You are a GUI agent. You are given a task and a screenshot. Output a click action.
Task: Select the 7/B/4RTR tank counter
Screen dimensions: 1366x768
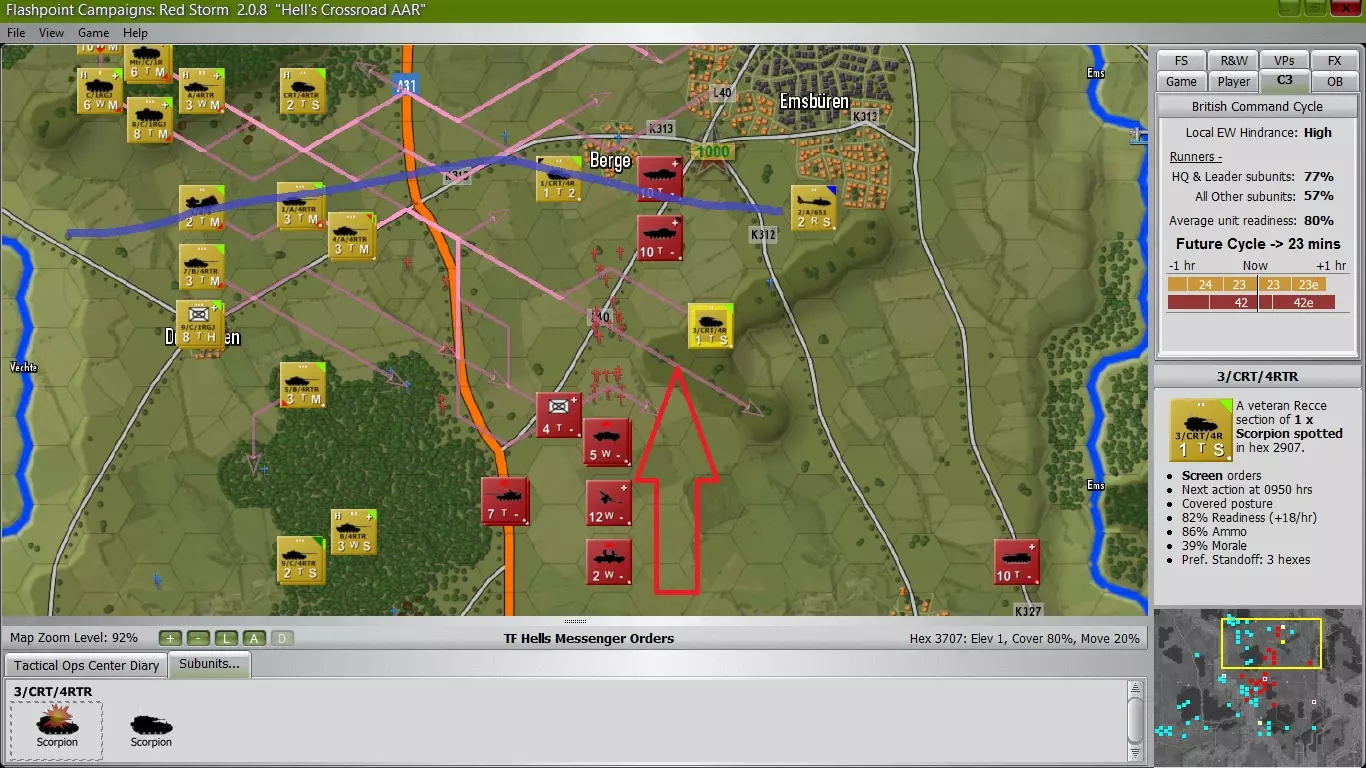point(201,265)
